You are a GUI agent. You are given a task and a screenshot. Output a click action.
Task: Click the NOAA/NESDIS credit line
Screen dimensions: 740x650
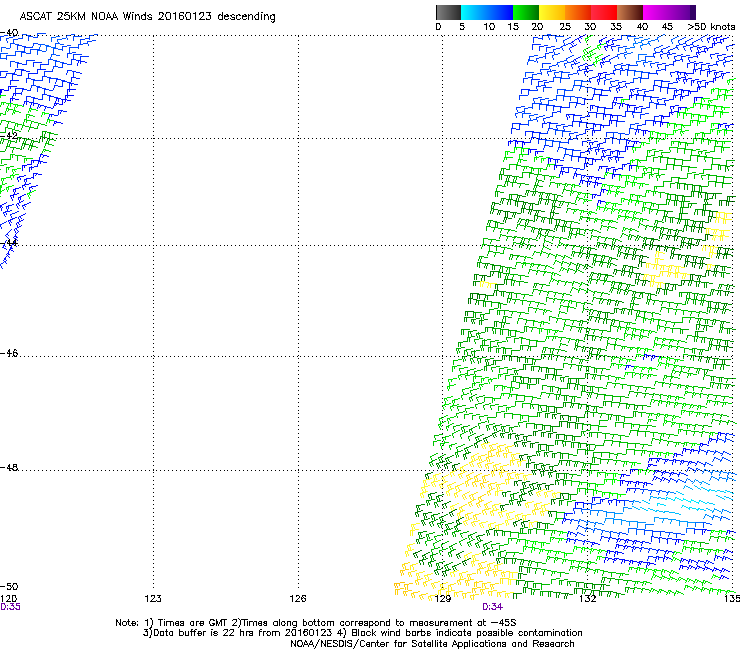432,644
